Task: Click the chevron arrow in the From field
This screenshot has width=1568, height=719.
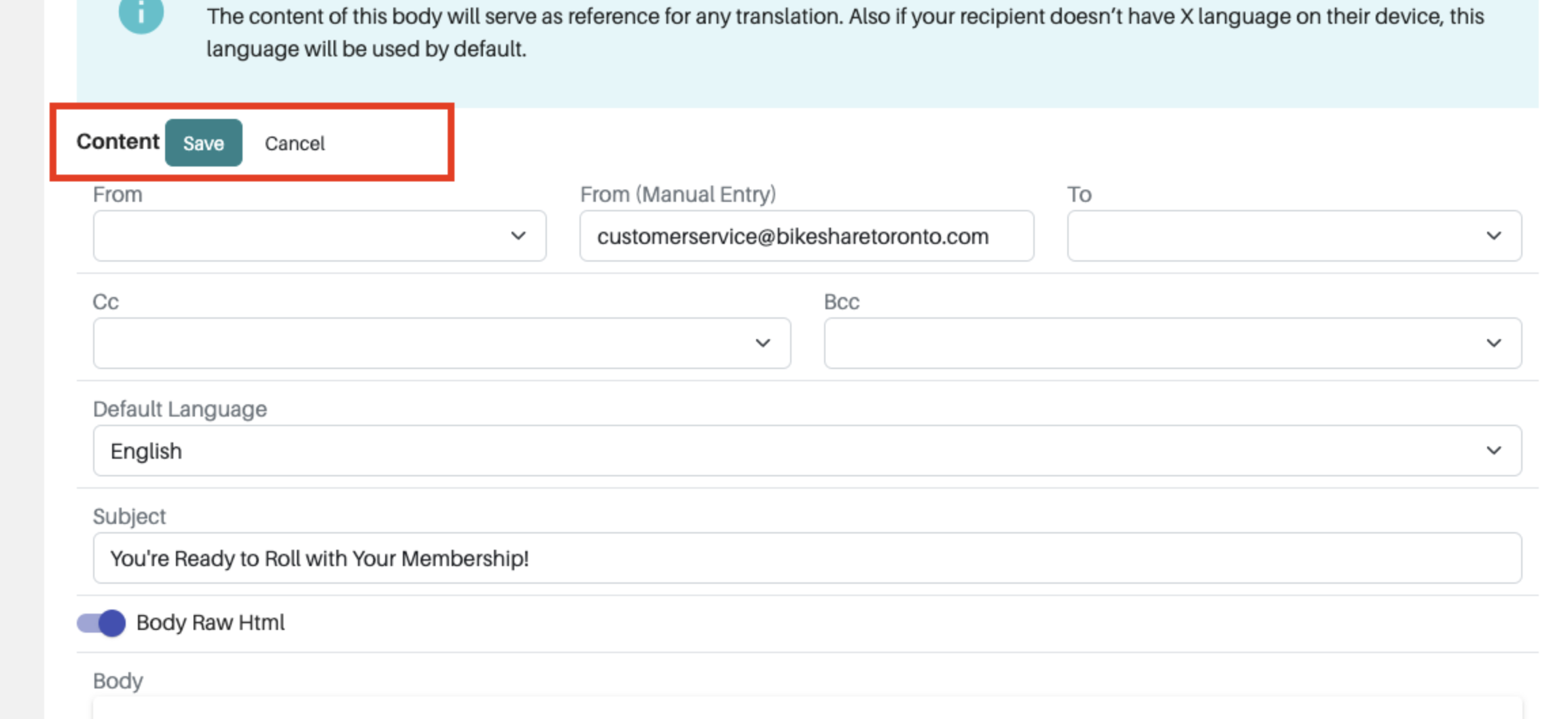Action: 518,236
